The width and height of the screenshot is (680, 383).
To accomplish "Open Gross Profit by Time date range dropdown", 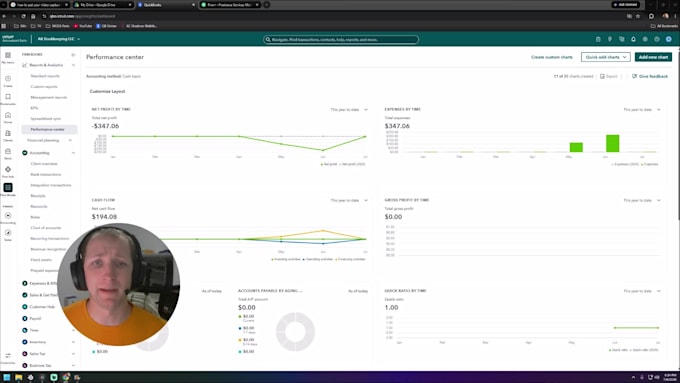I will coord(642,200).
